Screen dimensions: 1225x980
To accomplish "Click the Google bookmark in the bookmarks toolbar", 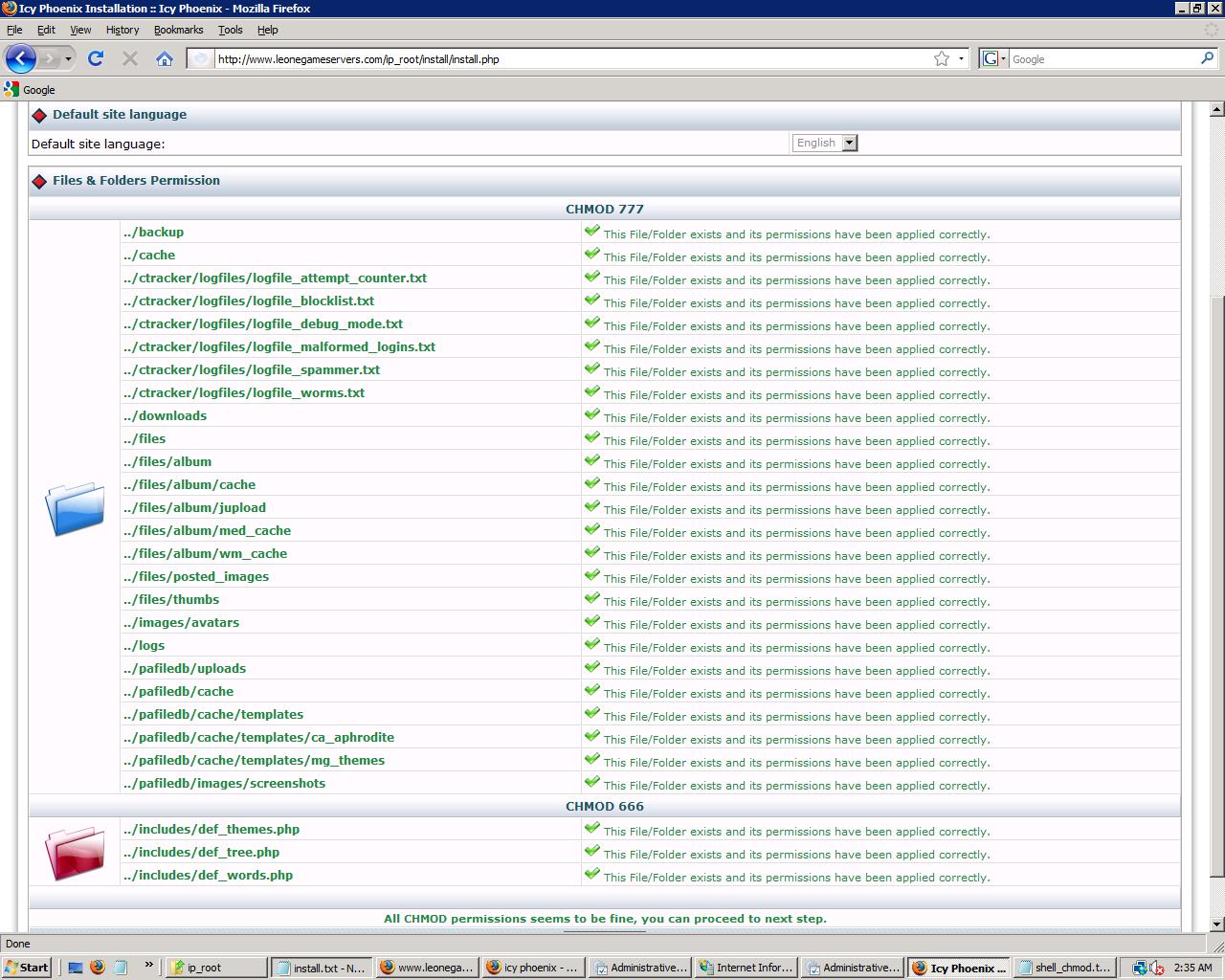I will click(x=30, y=90).
